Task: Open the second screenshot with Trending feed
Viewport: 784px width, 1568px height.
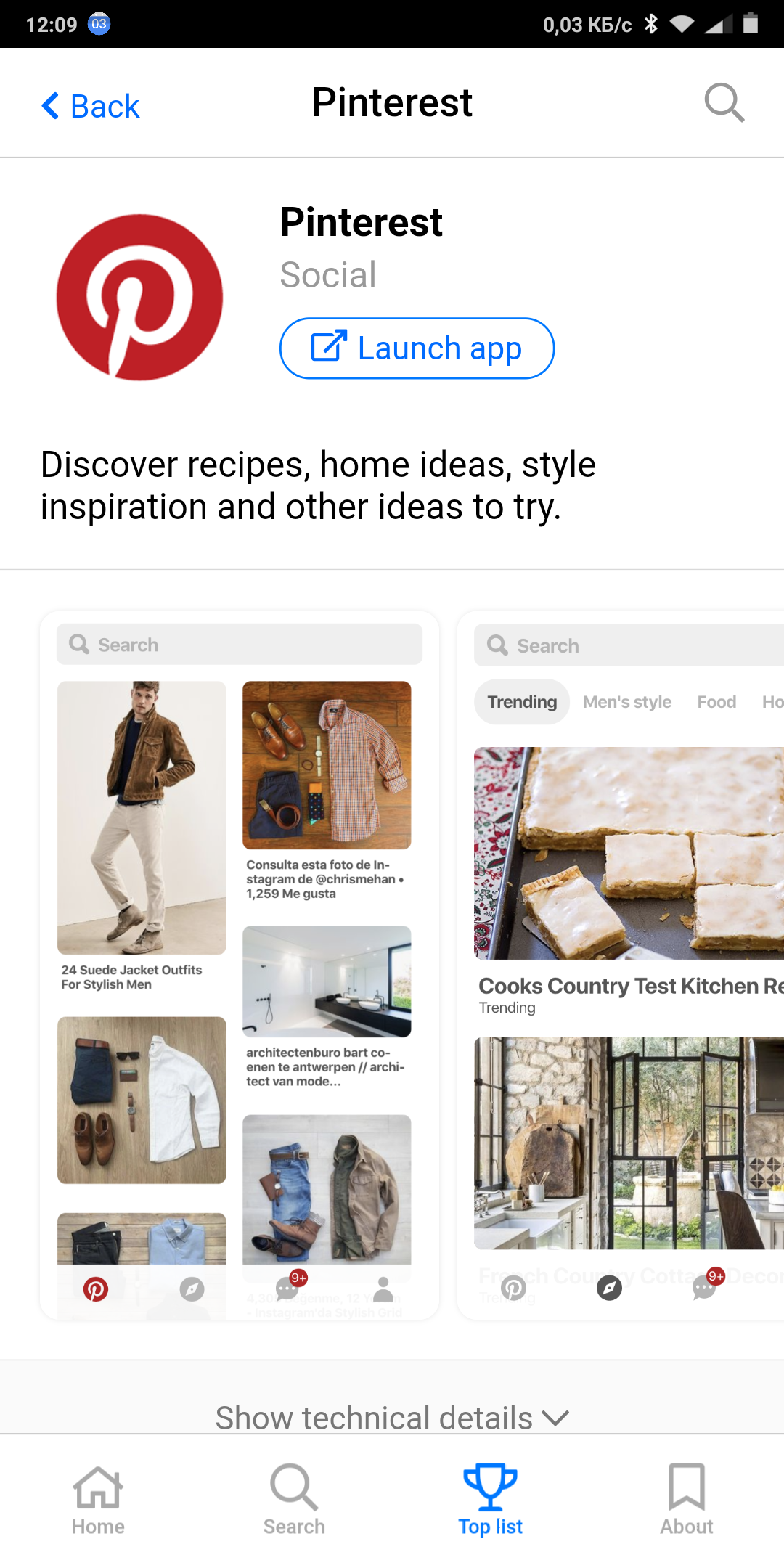Action: click(621, 965)
